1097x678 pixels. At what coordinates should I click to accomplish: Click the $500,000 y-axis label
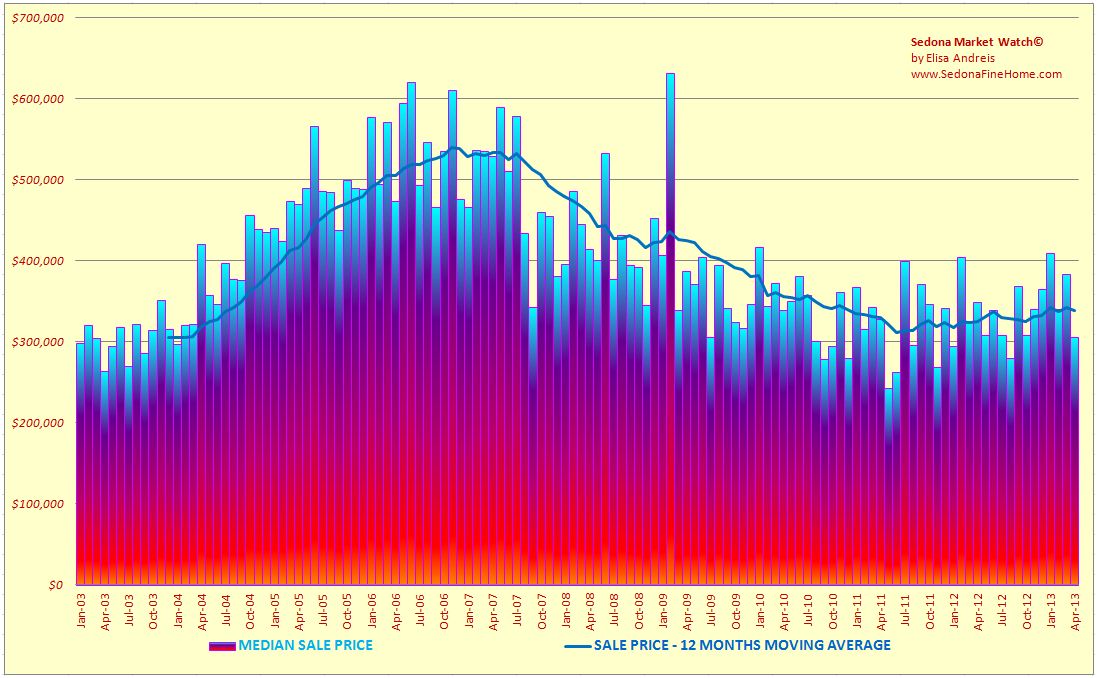[x=38, y=180]
